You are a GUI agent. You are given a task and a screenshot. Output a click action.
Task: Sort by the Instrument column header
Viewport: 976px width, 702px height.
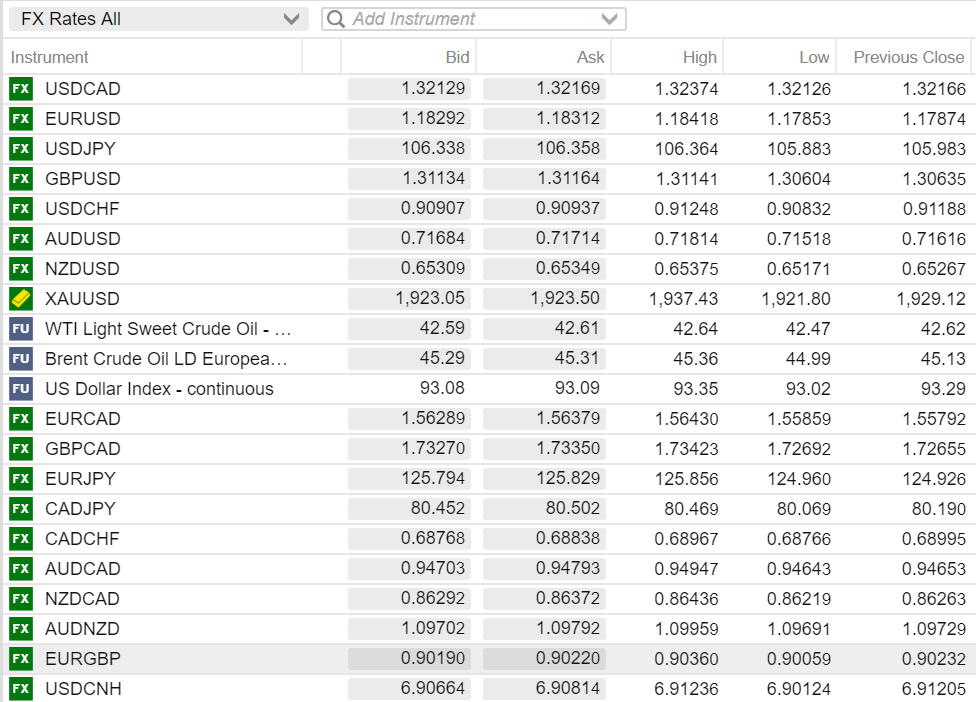point(50,58)
